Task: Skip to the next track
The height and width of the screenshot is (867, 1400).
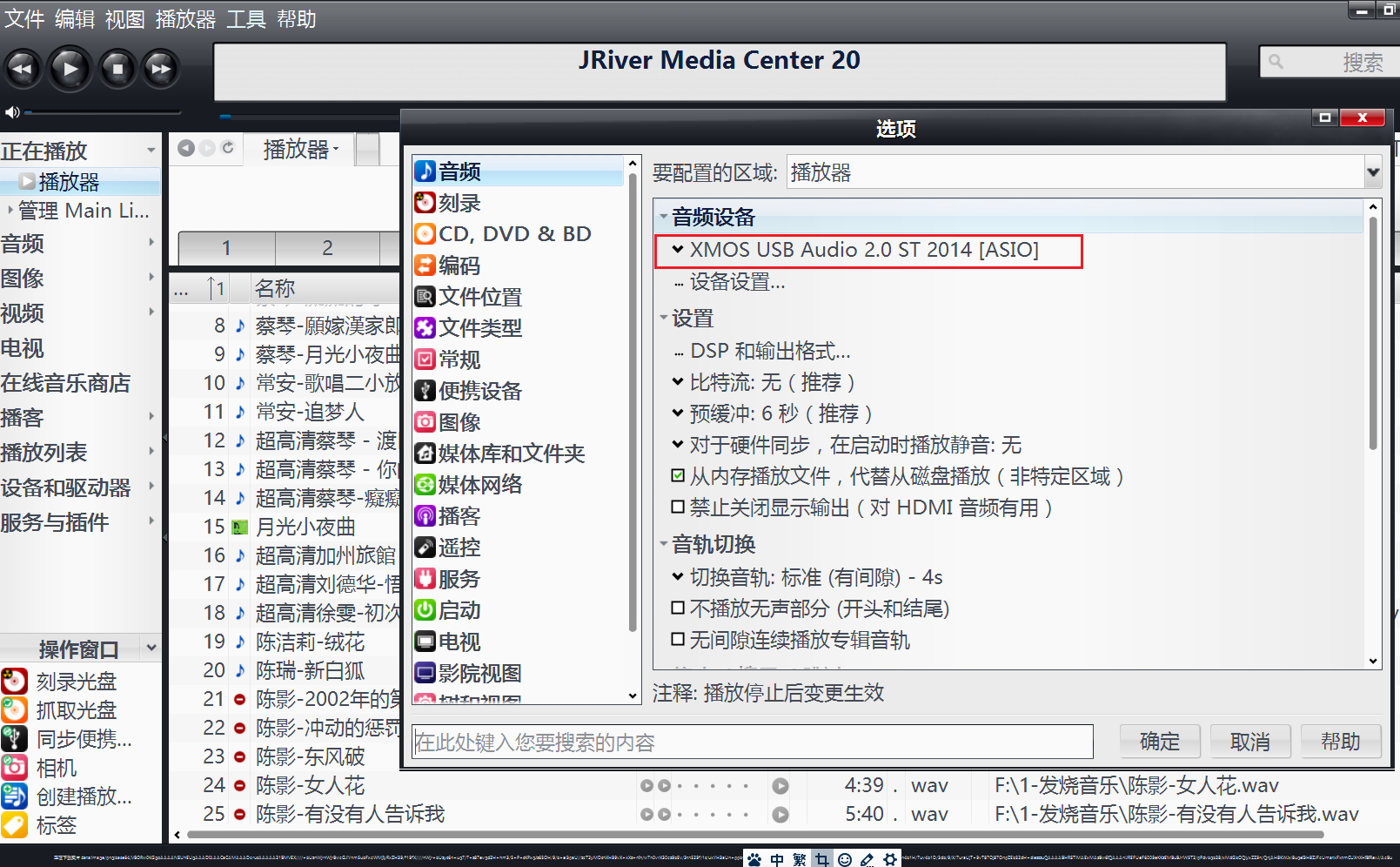Action: pos(161,69)
